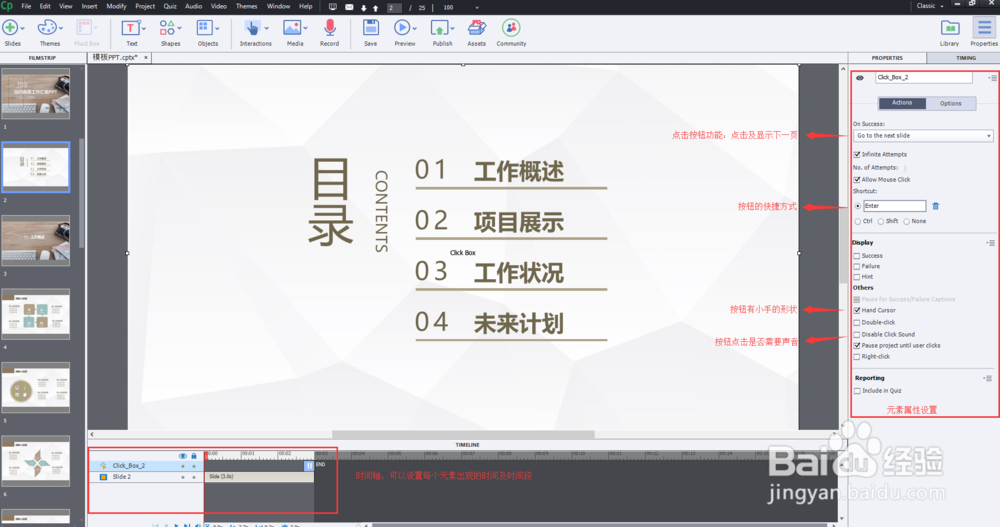Click the mail envelope icon in menu bar
Image resolution: width=1000 pixels, height=527 pixels.
coord(349,7)
